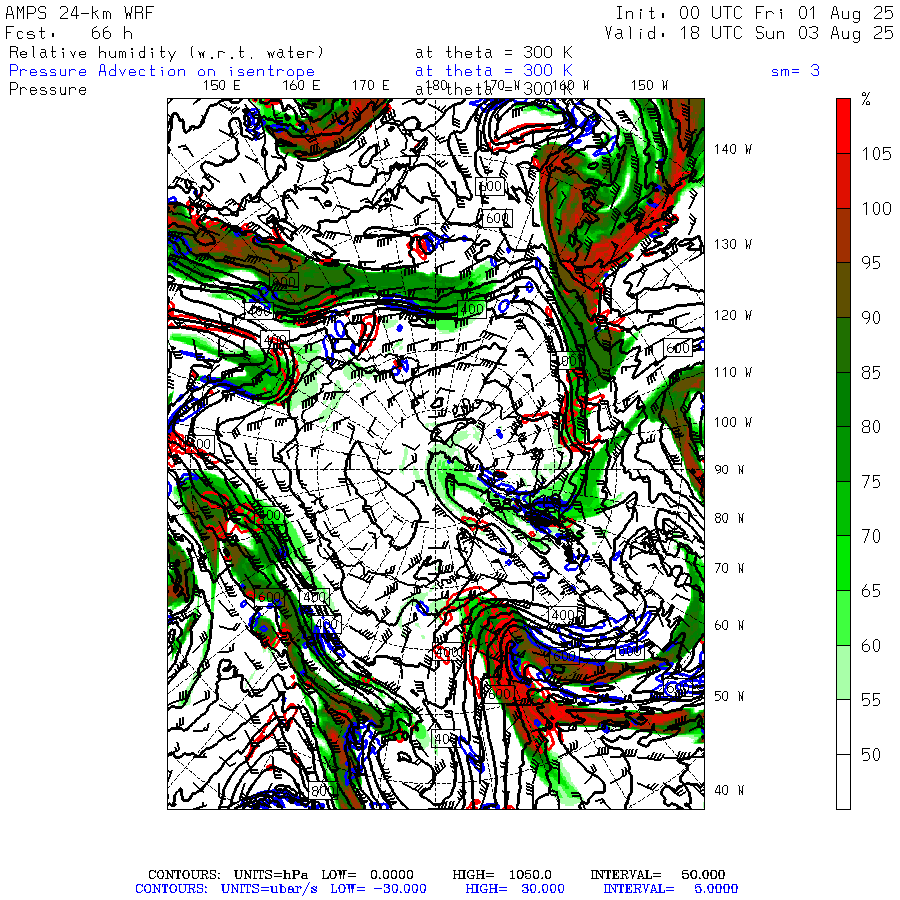Click the "50 W" longitude label
The height and width of the screenshot is (900, 900).
(x=729, y=696)
